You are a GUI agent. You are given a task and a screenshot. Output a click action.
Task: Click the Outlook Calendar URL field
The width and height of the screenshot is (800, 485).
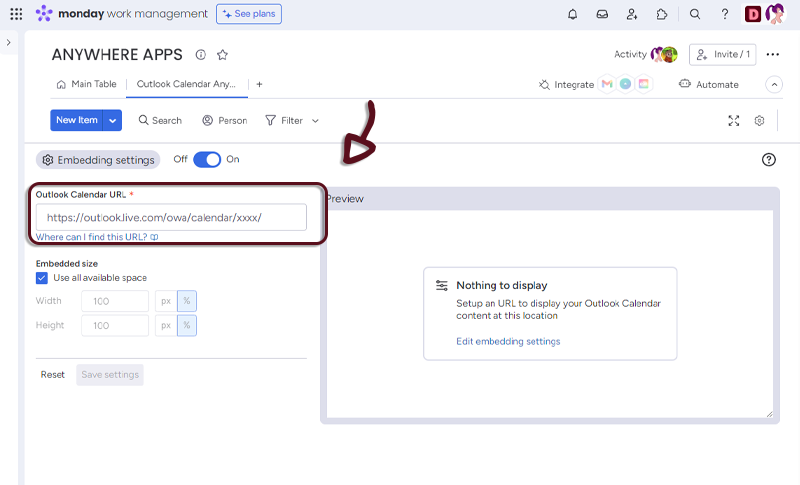point(171,217)
